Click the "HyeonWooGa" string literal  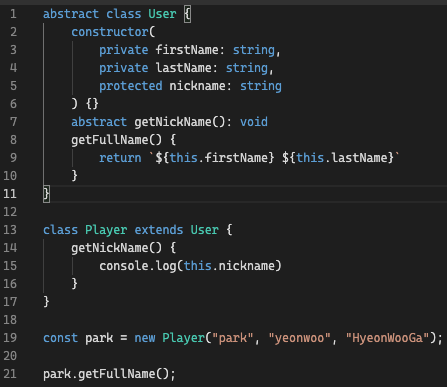388,338
